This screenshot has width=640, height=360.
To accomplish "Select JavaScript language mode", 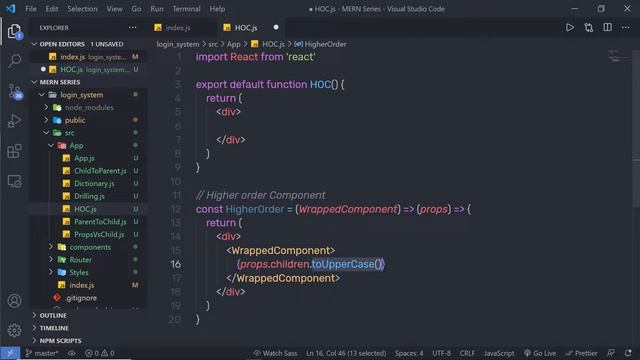I will pos(499,353).
